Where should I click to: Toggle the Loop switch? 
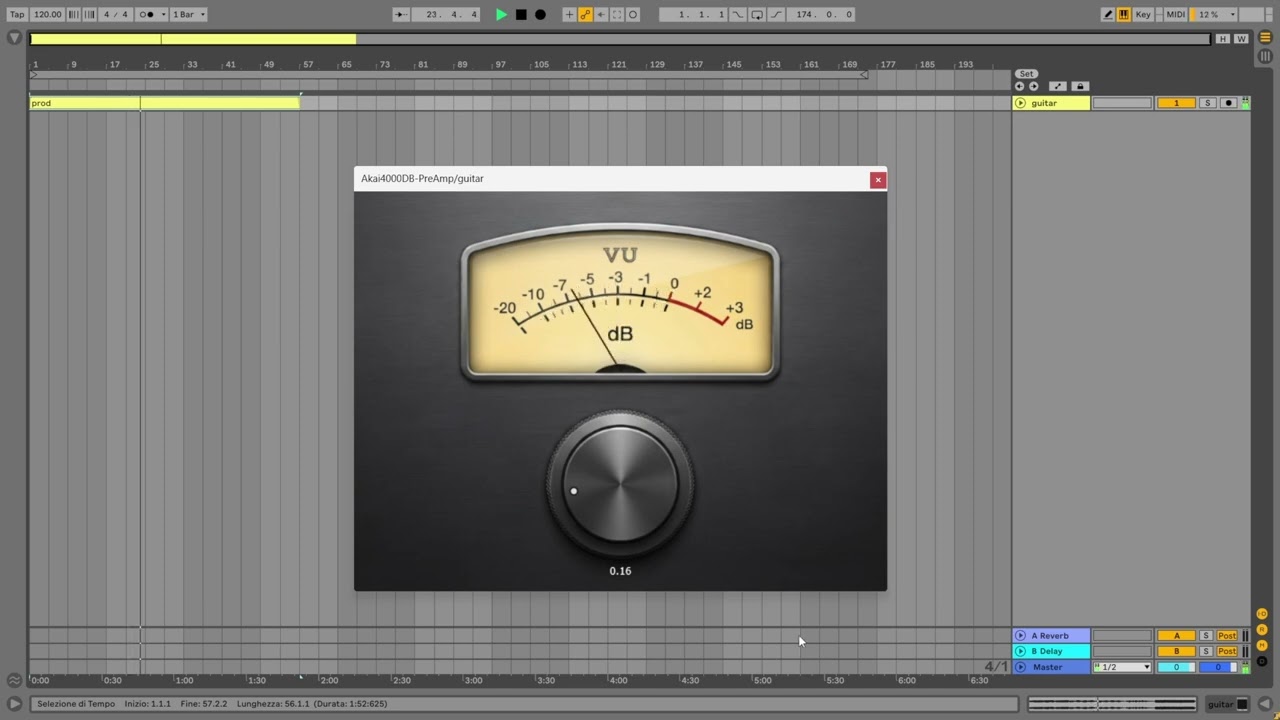click(x=757, y=14)
